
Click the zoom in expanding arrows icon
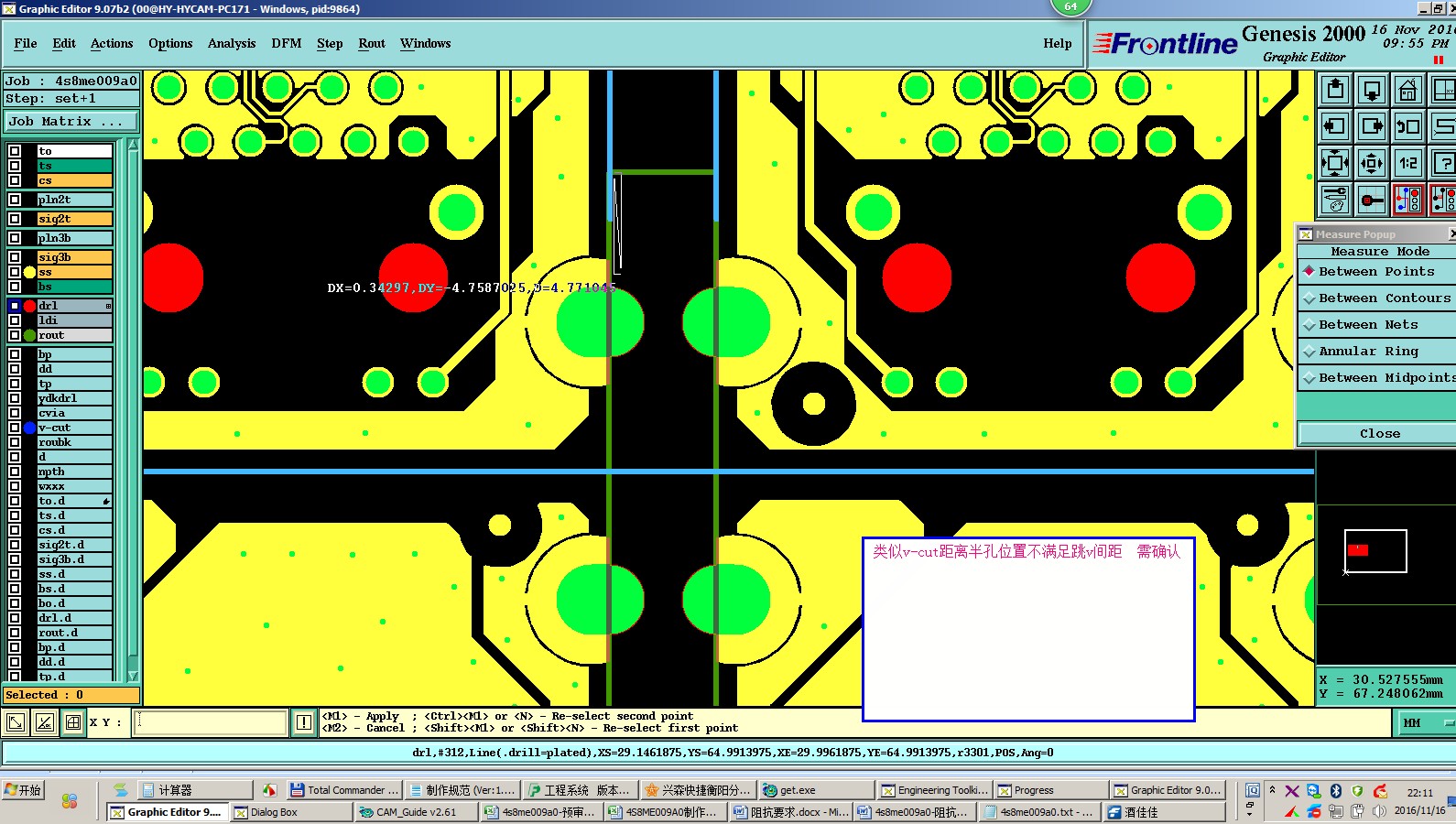coord(1335,163)
